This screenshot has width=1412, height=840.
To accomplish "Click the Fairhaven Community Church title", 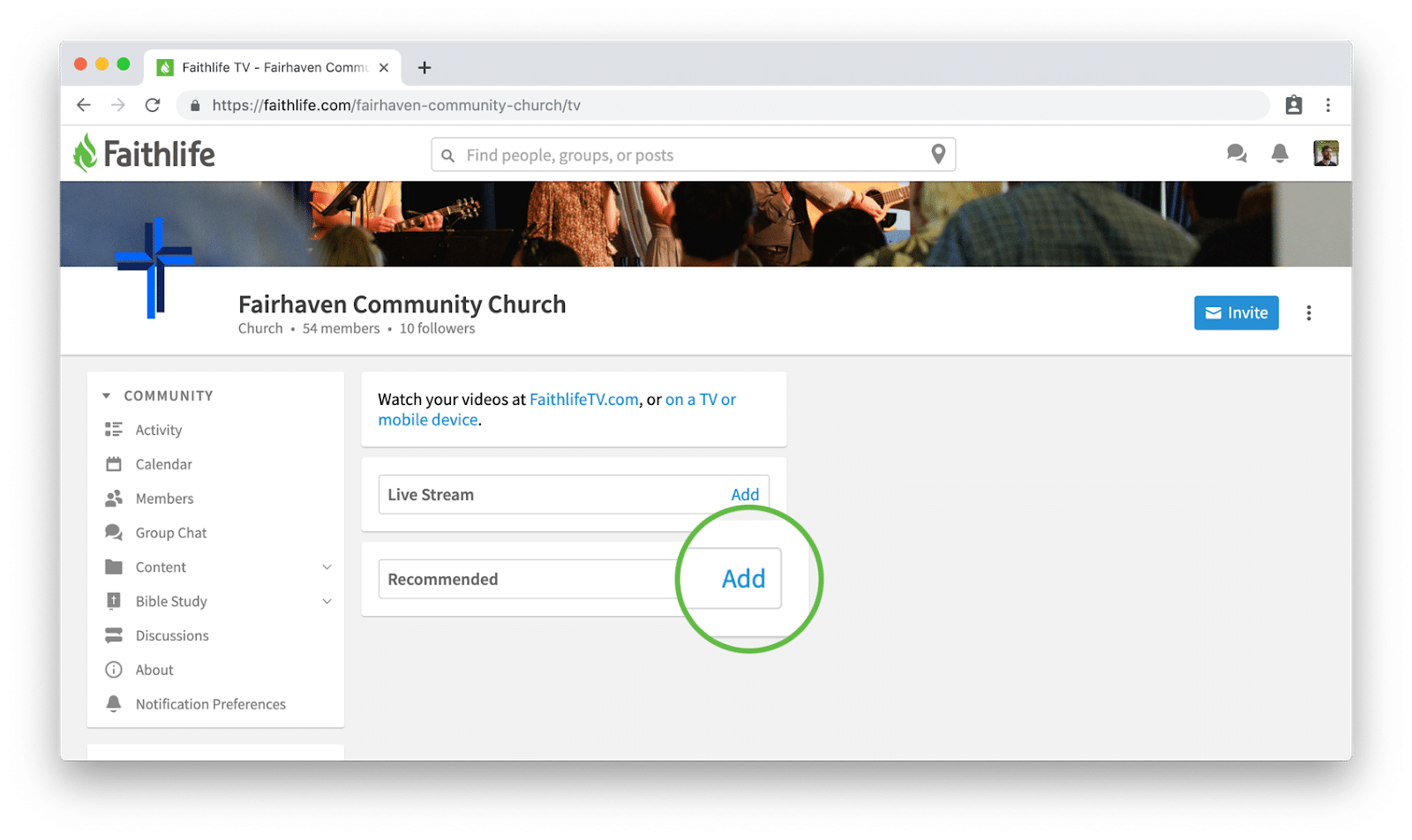I will [402, 304].
